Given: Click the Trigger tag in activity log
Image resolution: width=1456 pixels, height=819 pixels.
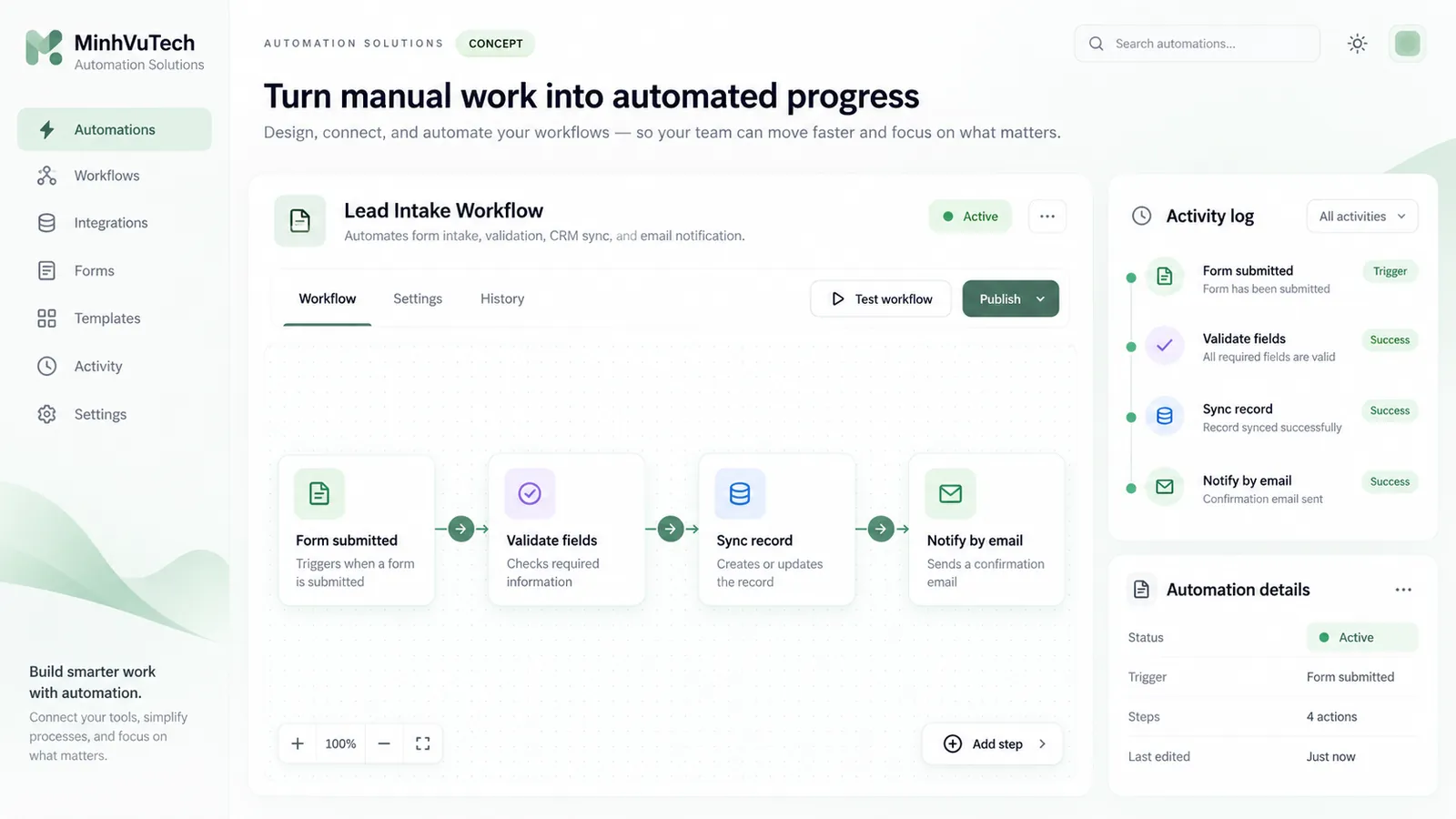Looking at the screenshot, I should point(1390,271).
